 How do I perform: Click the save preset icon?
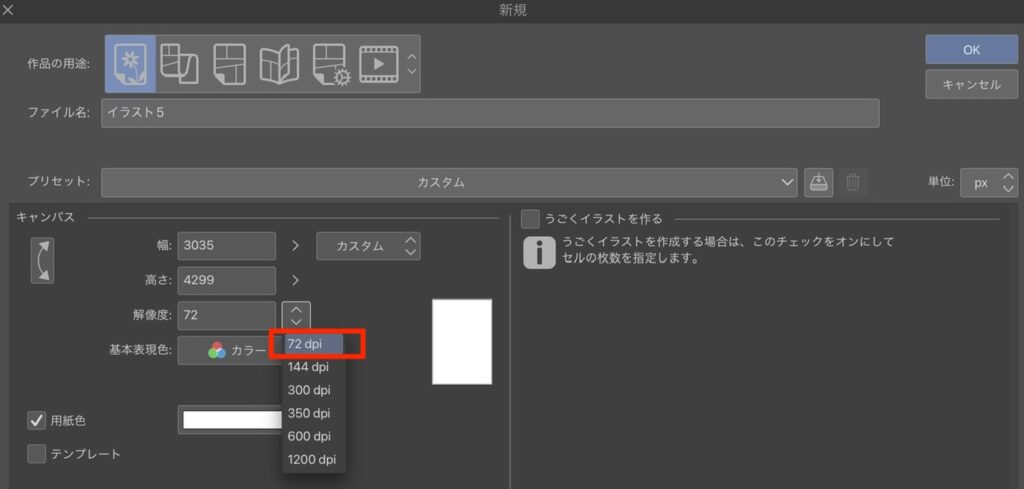[818, 183]
